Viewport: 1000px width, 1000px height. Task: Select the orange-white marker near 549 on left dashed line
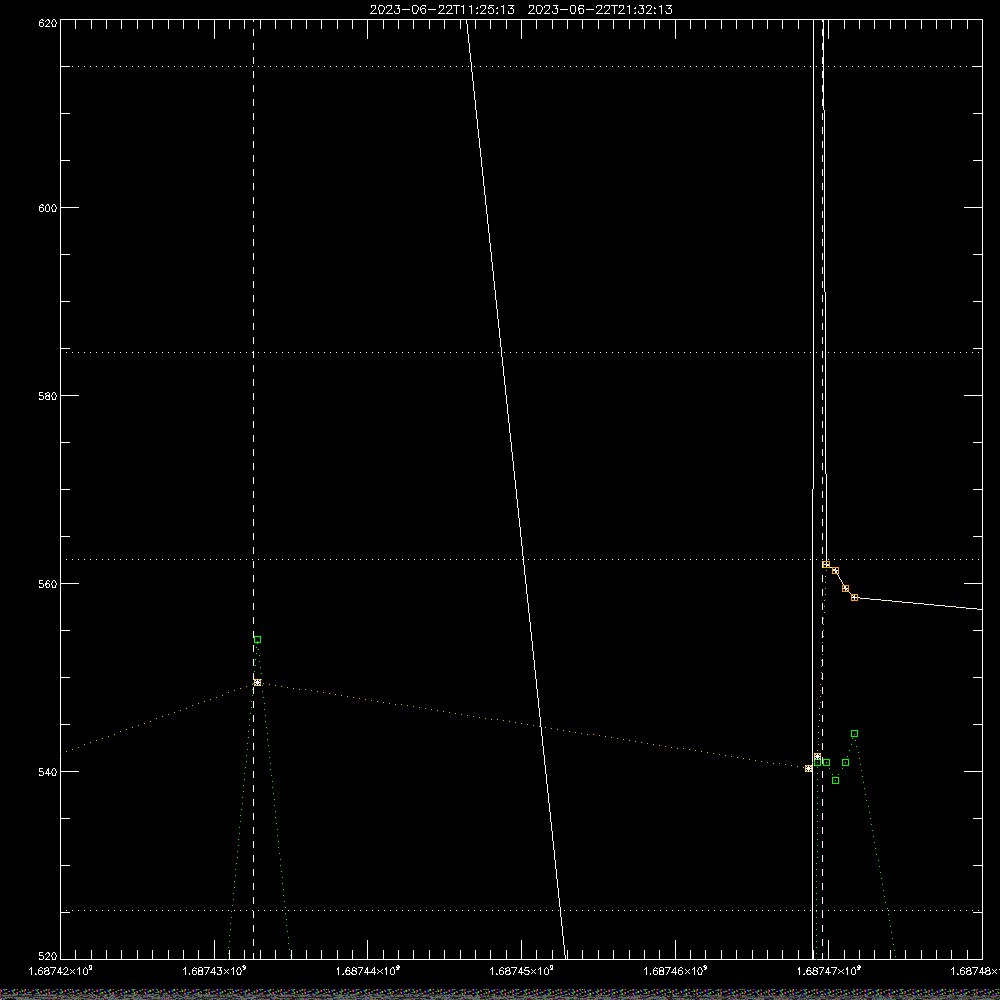[258, 682]
